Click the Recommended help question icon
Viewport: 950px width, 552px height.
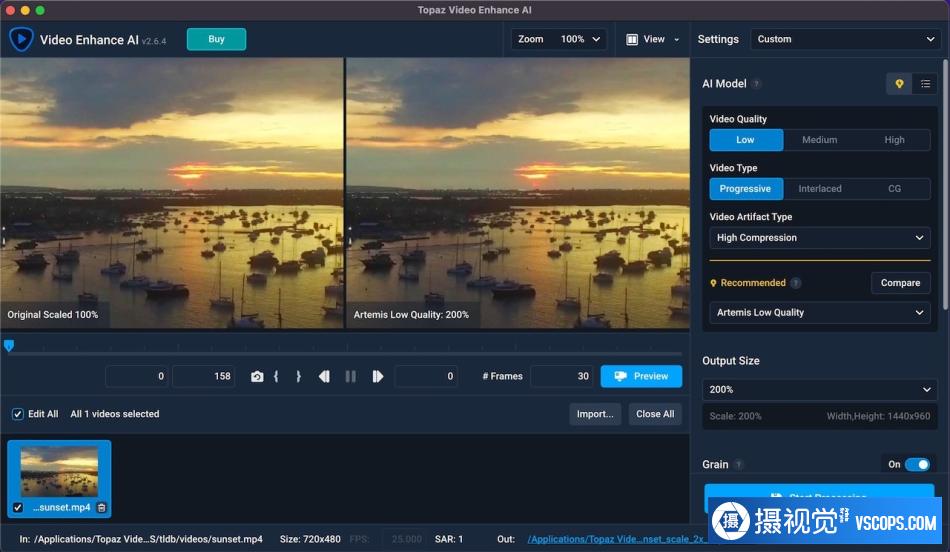(x=796, y=283)
